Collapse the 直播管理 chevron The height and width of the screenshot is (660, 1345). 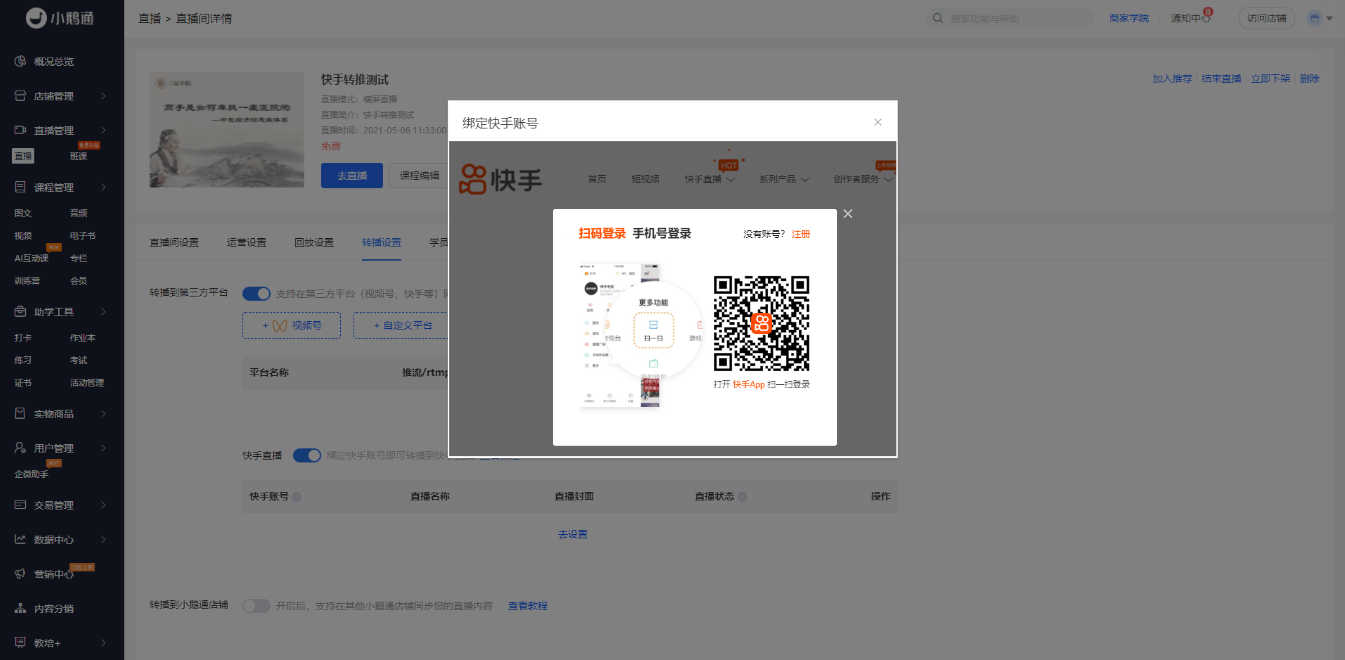click(x=103, y=130)
